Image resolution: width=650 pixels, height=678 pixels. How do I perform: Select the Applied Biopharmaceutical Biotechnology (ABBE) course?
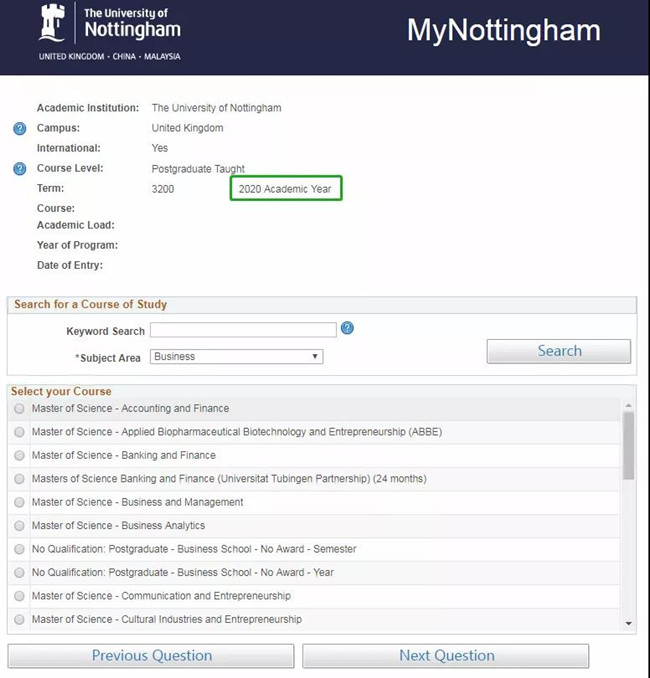[x=19, y=432]
